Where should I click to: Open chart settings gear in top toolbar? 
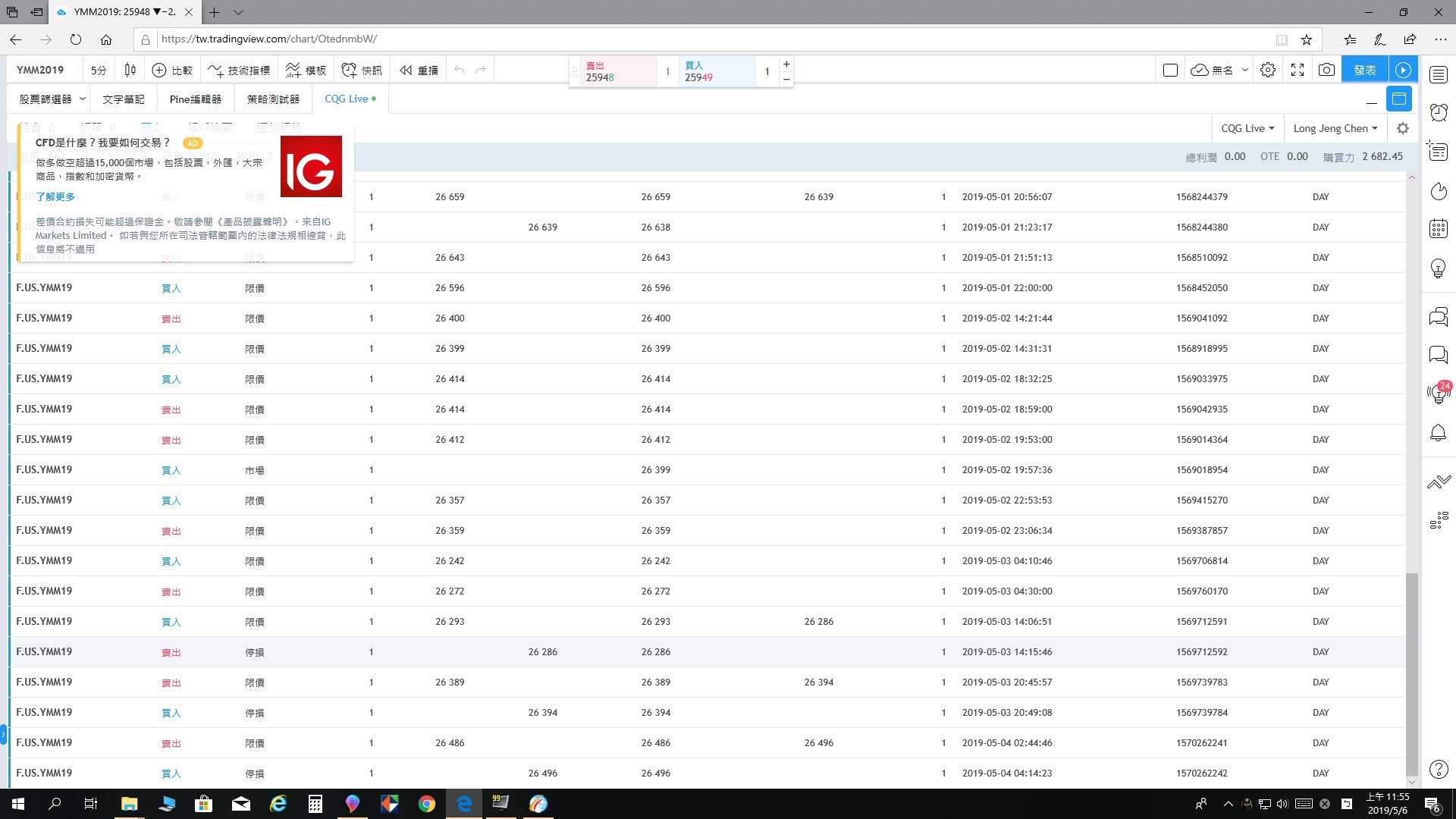point(1268,70)
